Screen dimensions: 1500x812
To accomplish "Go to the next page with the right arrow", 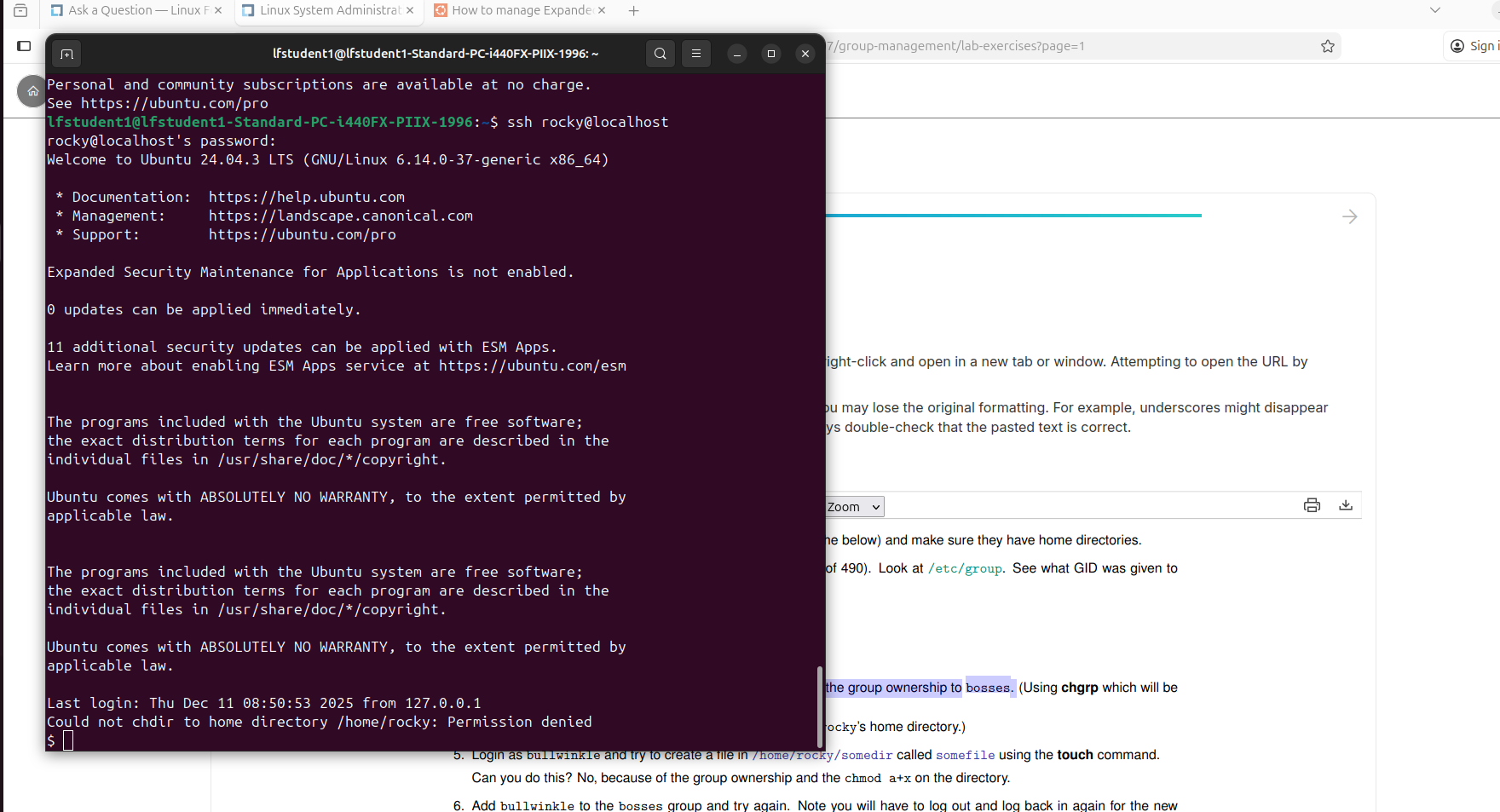I will [1350, 216].
